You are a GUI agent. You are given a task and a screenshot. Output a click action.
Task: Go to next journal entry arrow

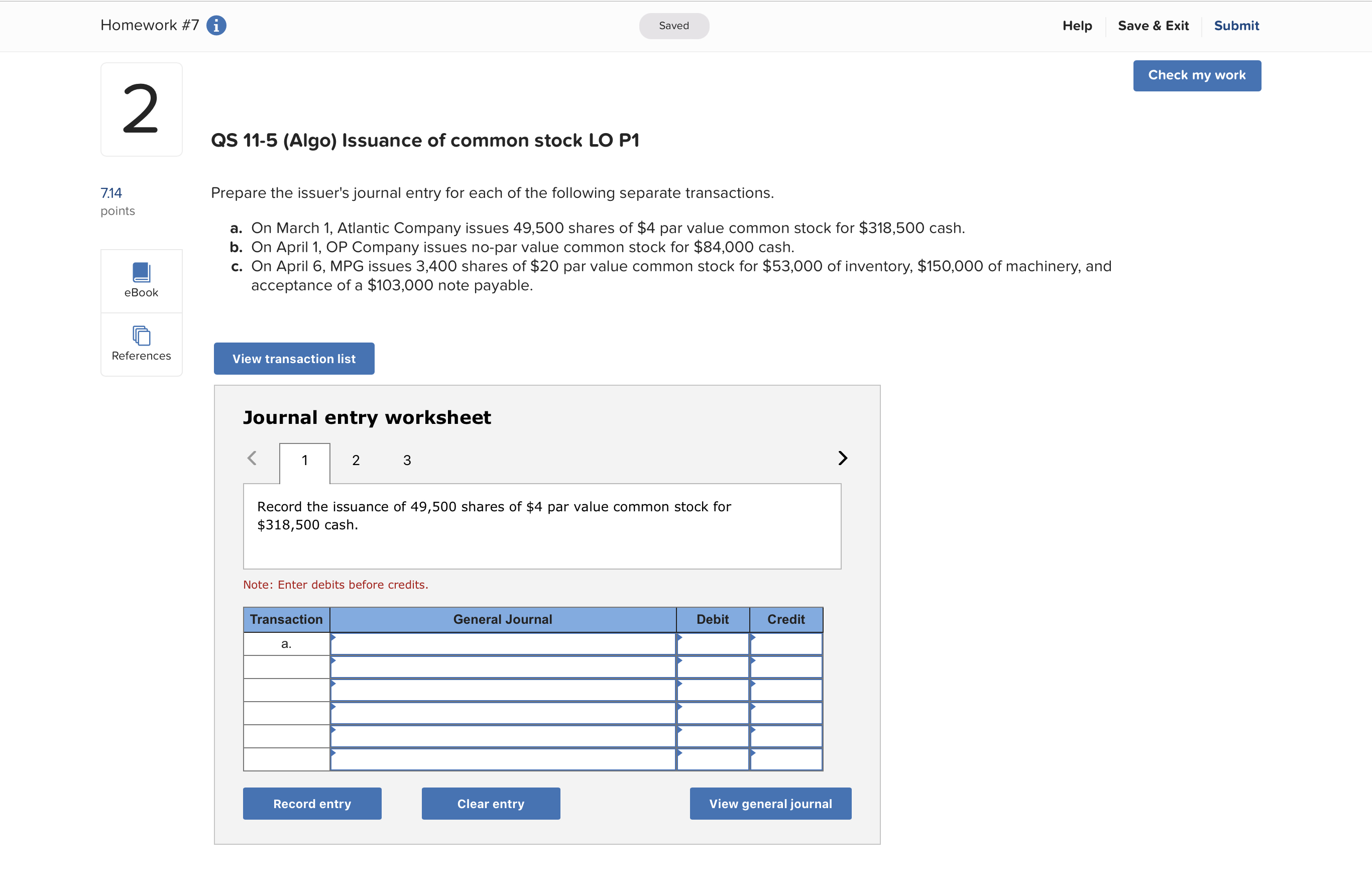842,458
